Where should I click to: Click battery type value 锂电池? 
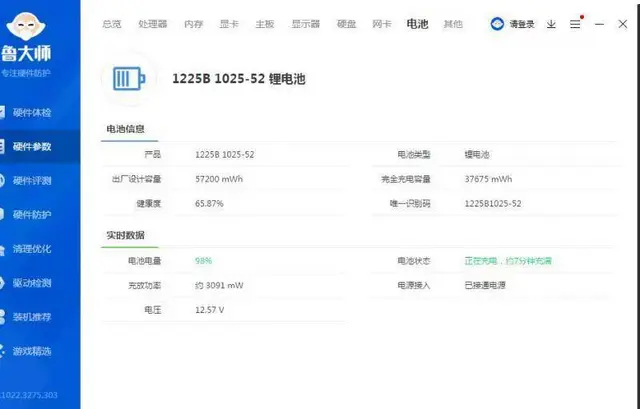pos(477,155)
